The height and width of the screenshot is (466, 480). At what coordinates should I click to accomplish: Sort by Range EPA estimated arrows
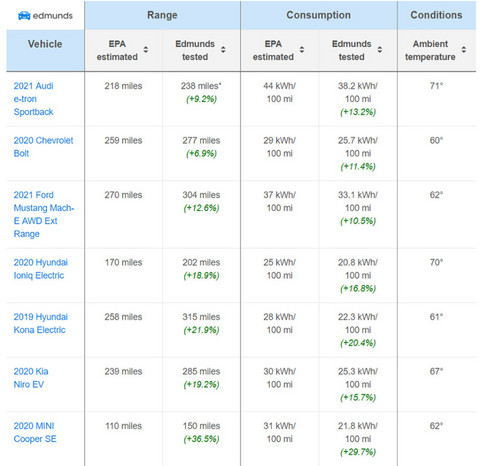[146, 50]
